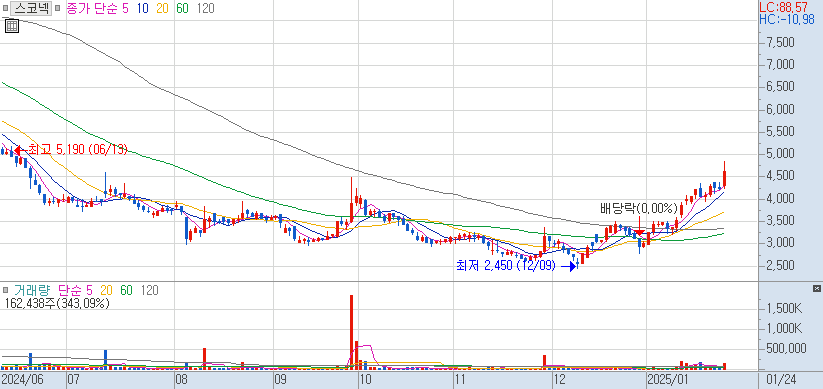This screenshot has width=823, height=389.
Task: Click the 6,500 price axis label
Action: tap(780, 87)
